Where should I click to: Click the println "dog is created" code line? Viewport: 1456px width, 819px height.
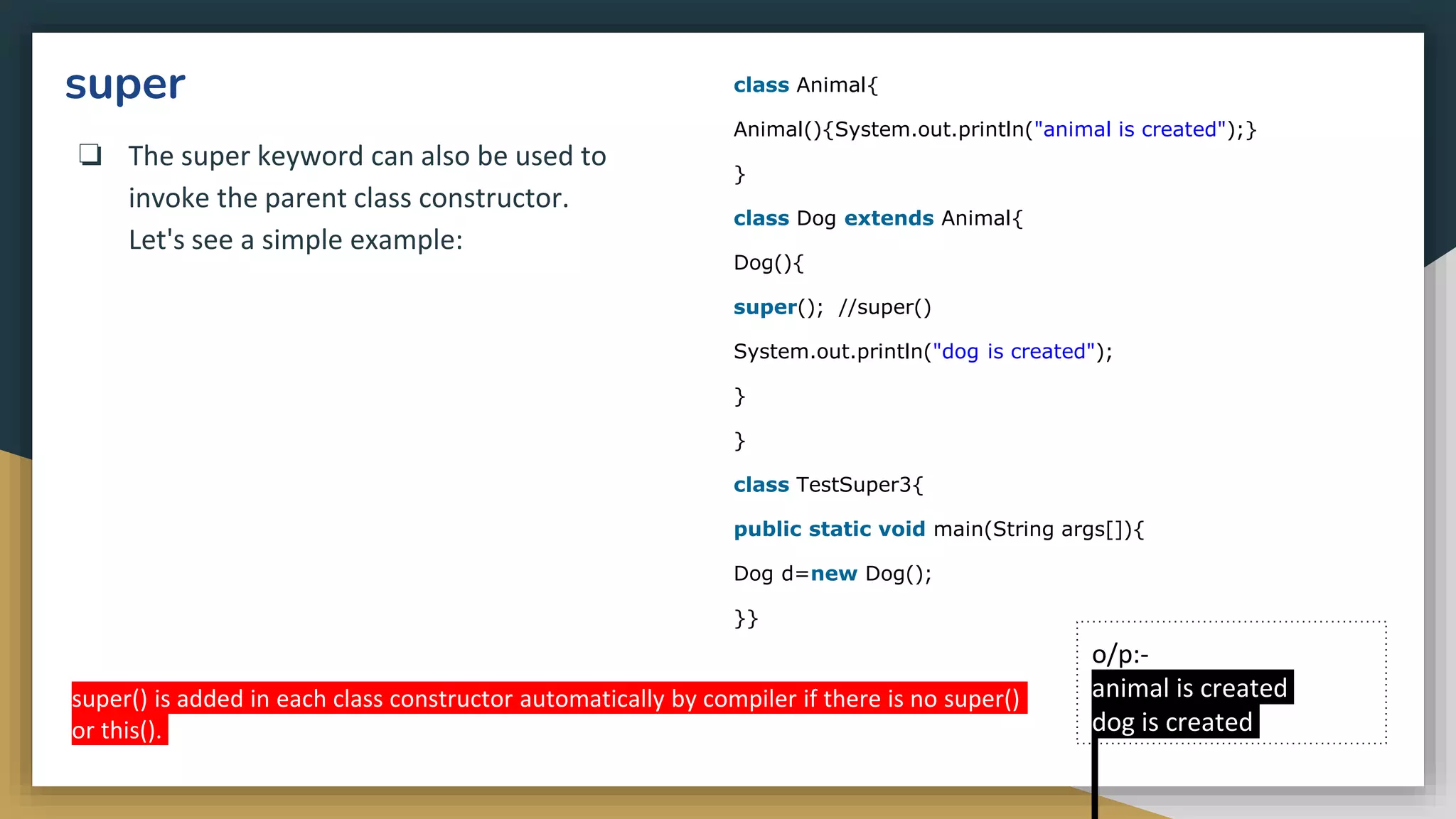tap(923, 351)
